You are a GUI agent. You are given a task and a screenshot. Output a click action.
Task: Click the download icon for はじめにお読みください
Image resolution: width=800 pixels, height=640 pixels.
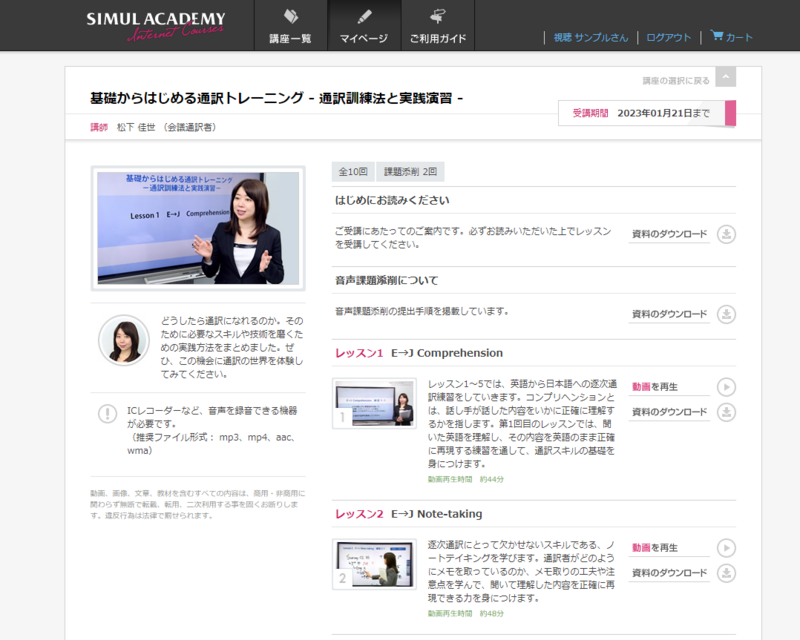point(727,234)
